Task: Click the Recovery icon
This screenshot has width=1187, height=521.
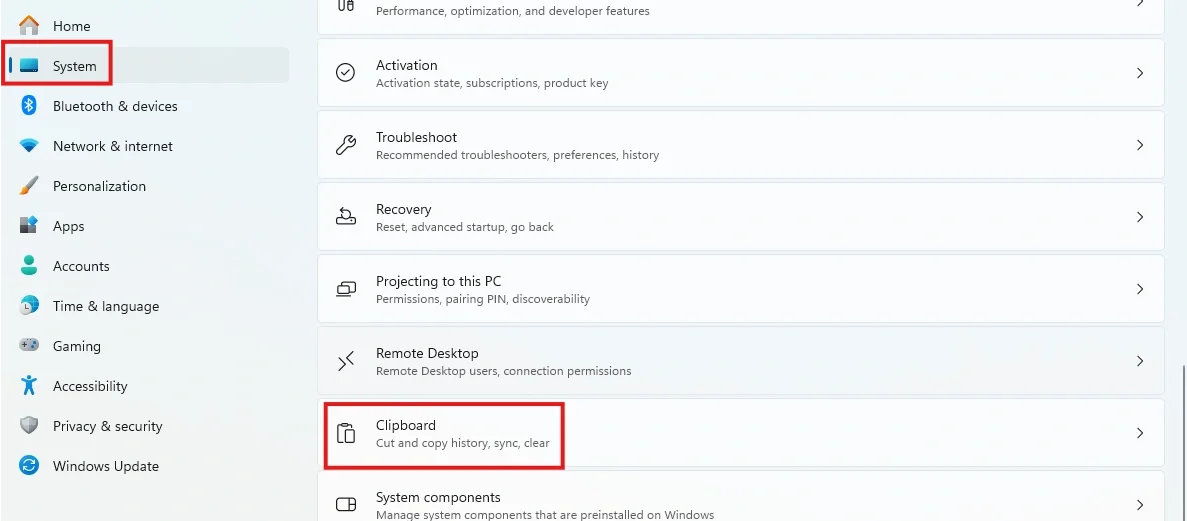Action: pos(346,217)
